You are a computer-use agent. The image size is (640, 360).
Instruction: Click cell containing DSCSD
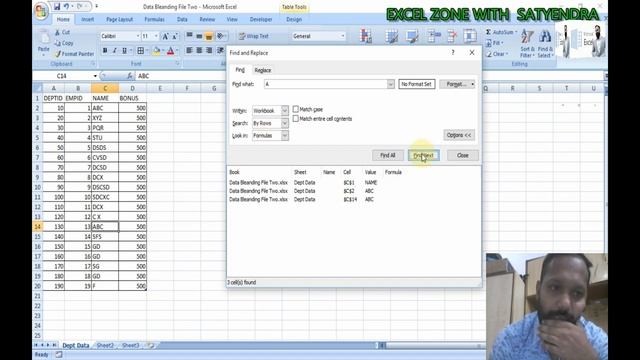pyautogui.click(x=105, y=187)
